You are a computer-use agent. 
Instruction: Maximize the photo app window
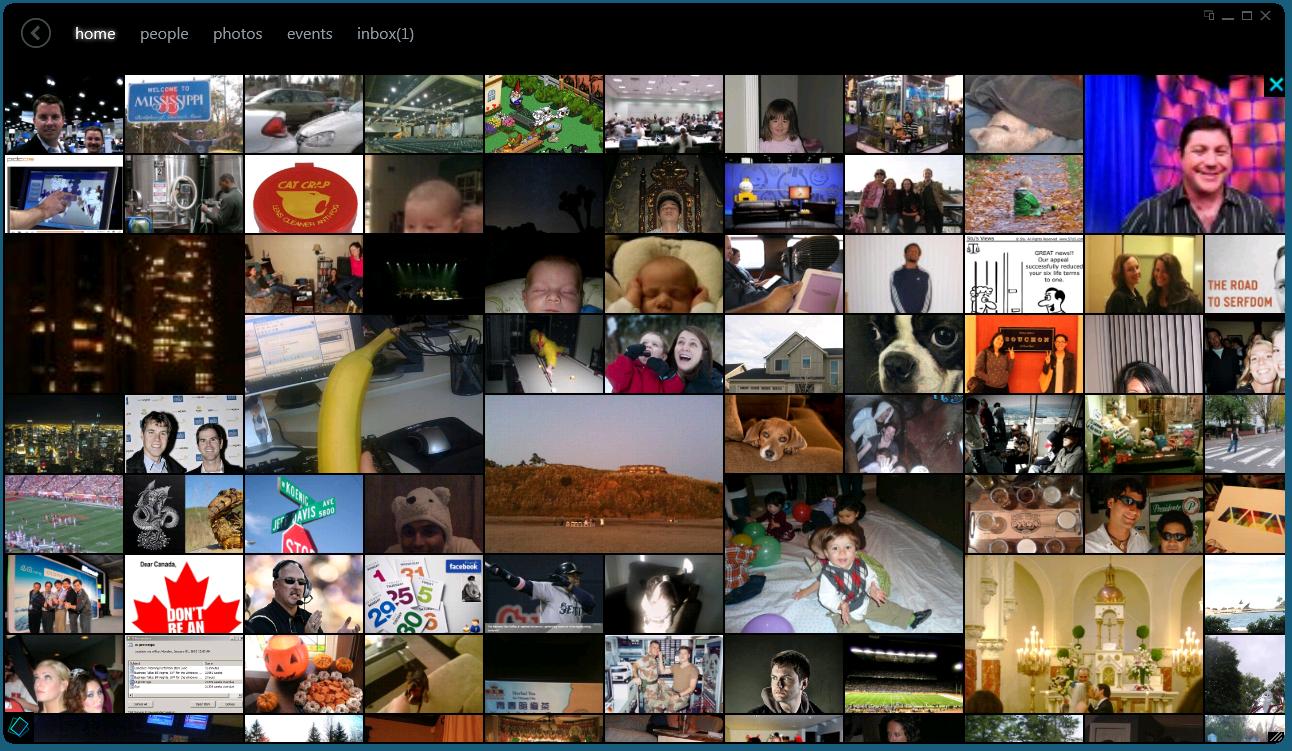coord(1247,16)
